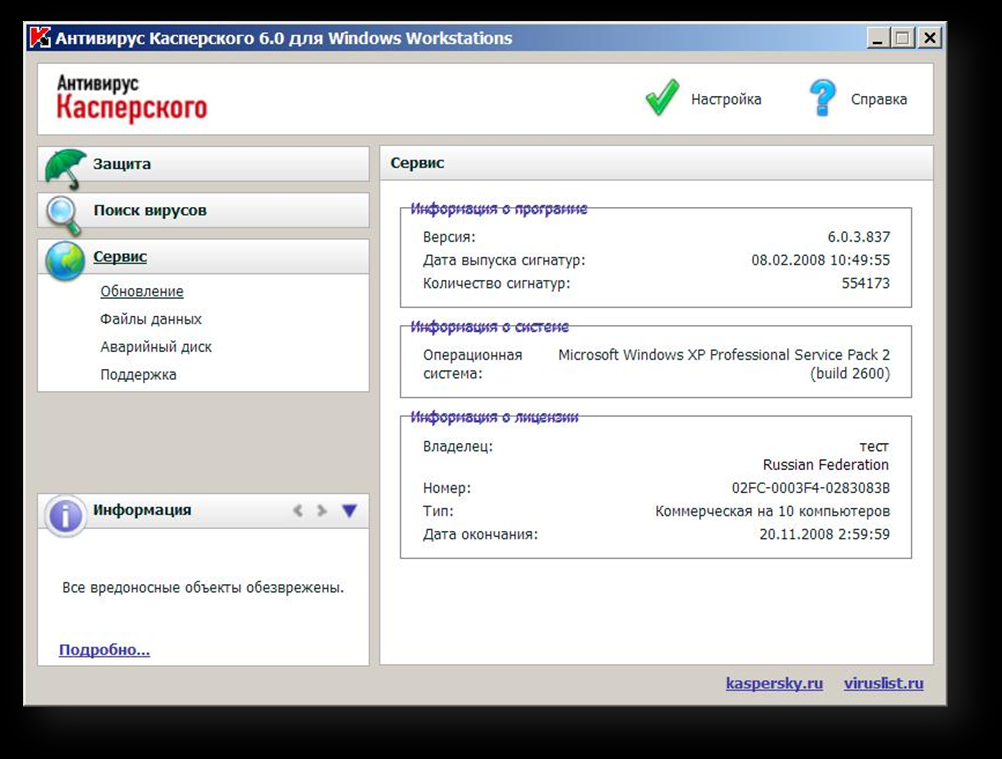
Task: Click the round Information 'i' icon
Action: pos(65,515)
